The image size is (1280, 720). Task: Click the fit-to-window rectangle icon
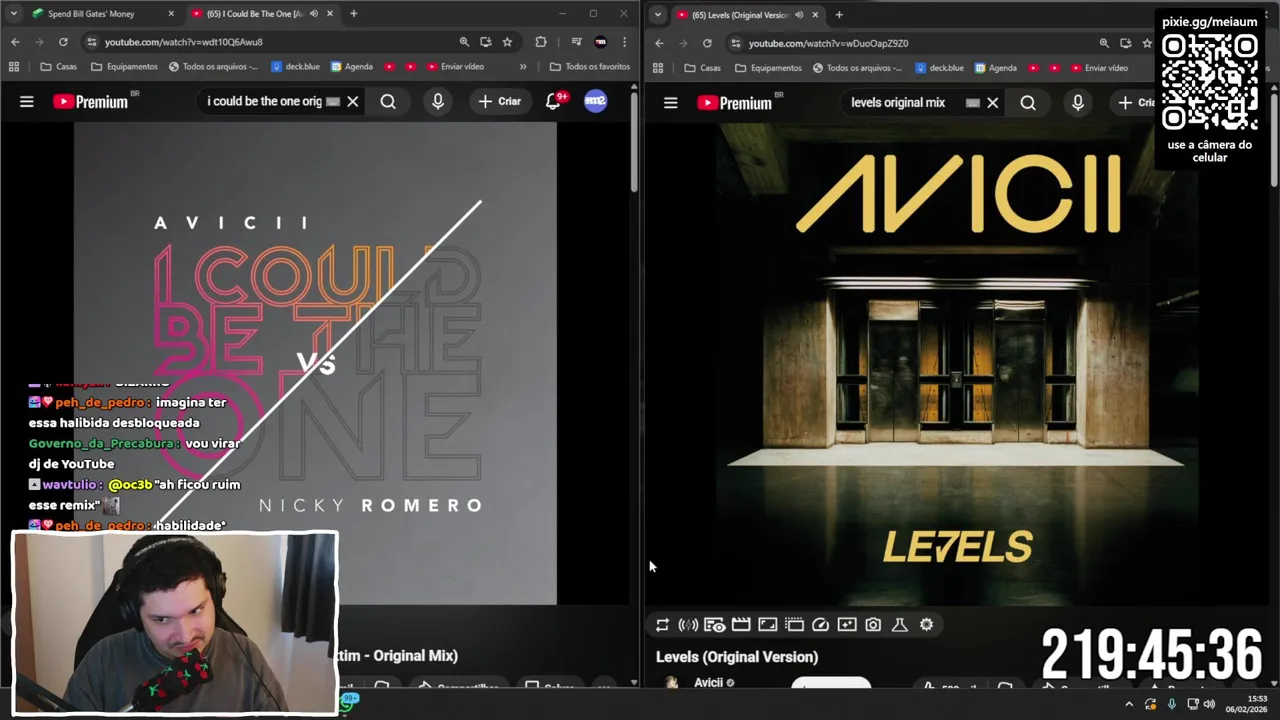[x=767, y=625]
